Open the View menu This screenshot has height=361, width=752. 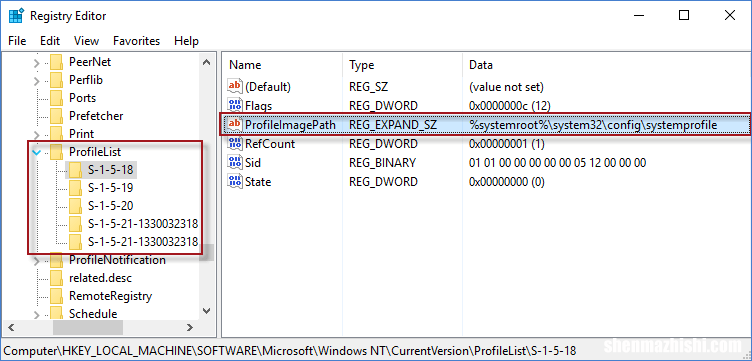[x=86, y=41]
